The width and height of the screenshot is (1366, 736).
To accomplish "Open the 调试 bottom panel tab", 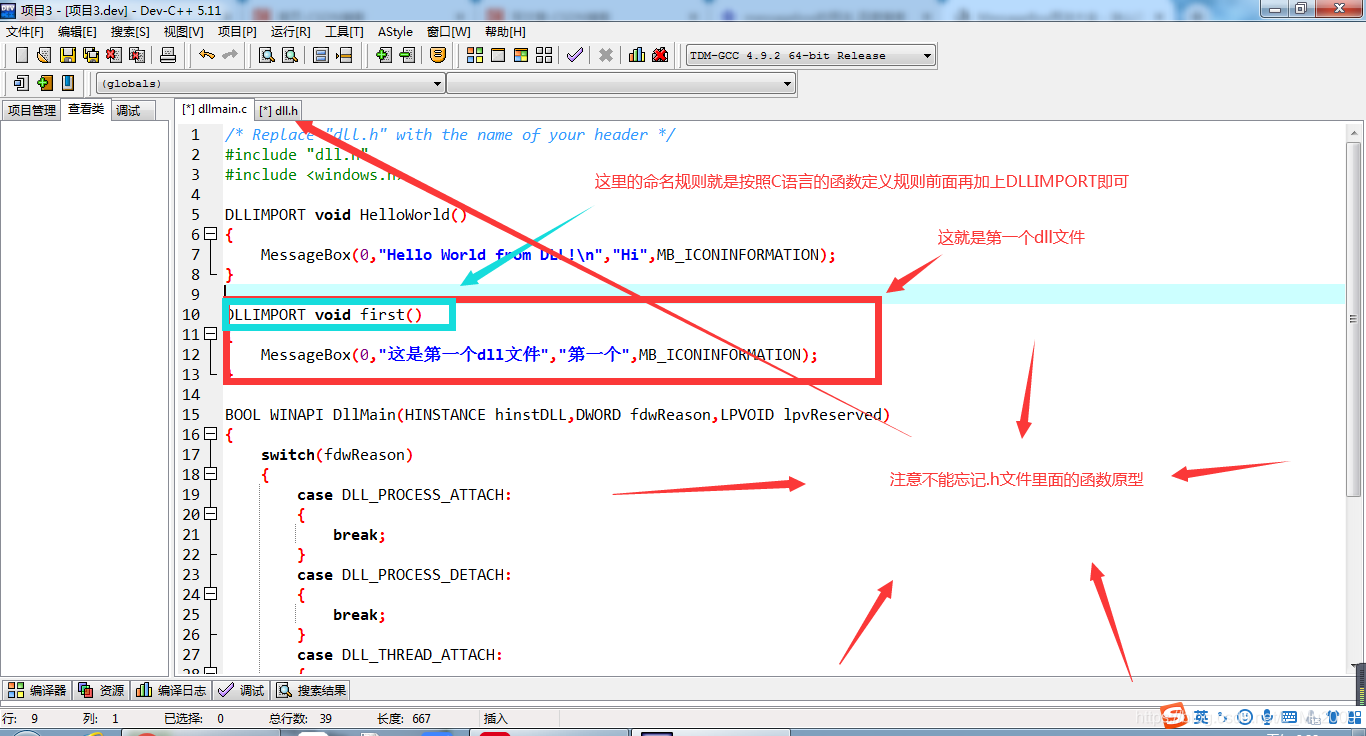I will pyautogui.click(x=241, y=690).
